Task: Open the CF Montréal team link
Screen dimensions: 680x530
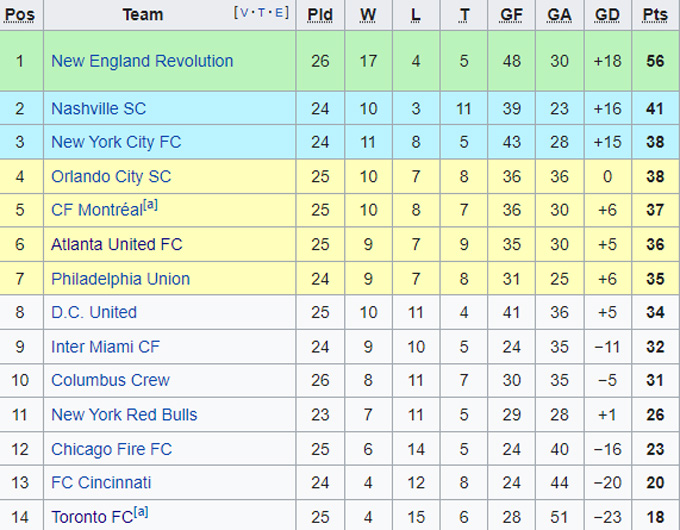Action: click(97, 211)
